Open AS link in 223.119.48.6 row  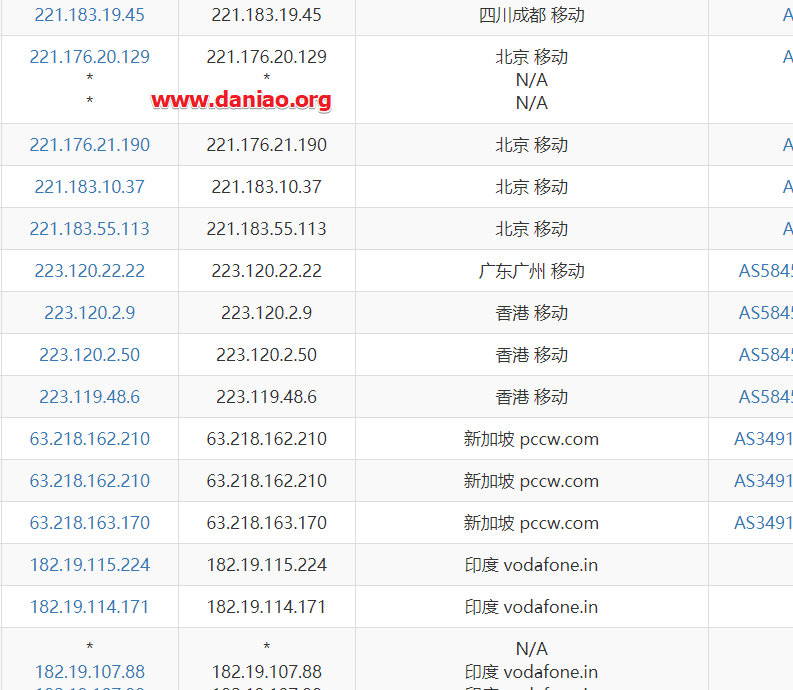click(765, 397)
